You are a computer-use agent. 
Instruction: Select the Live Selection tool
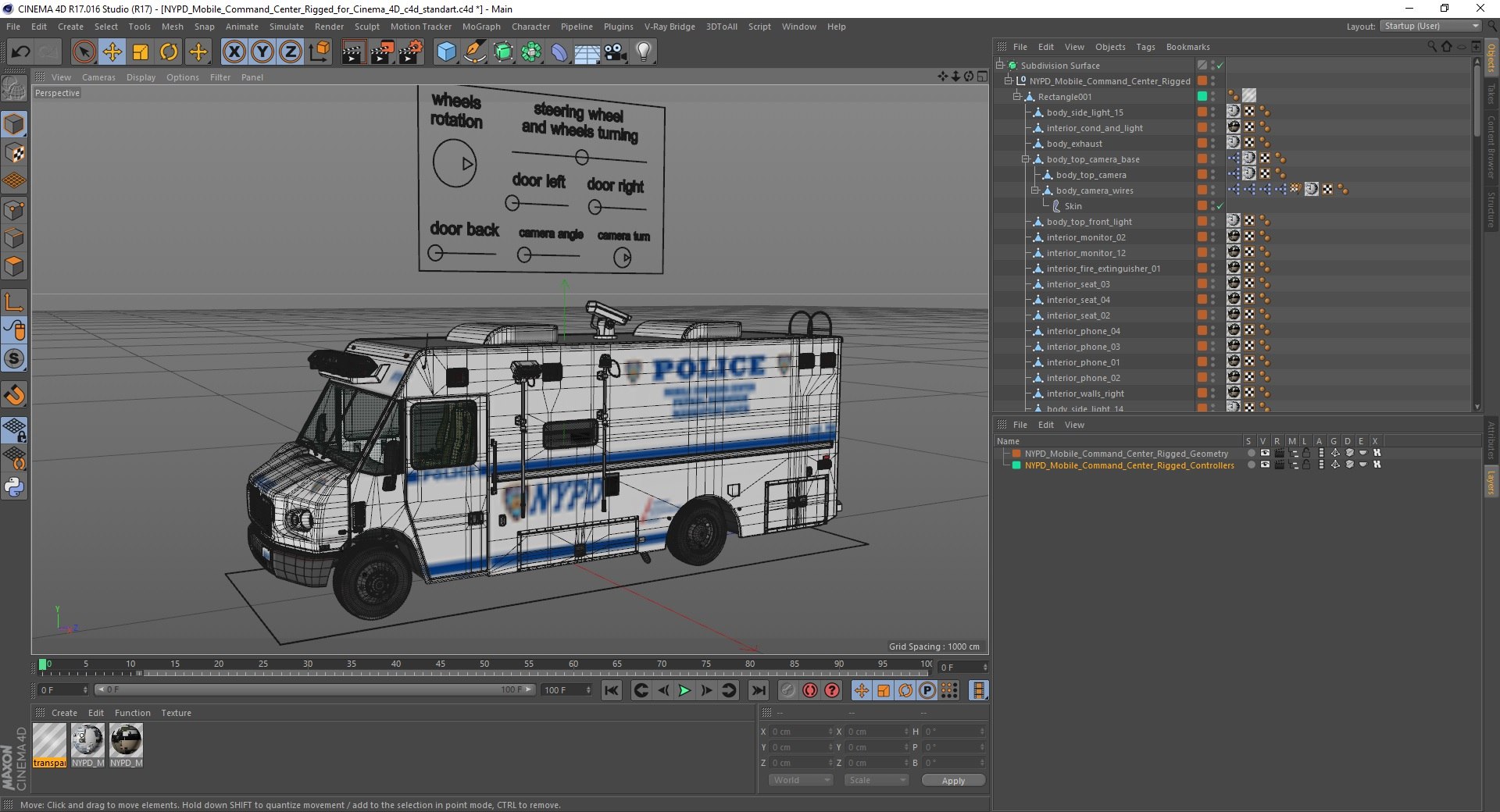[x=84, y=52]
